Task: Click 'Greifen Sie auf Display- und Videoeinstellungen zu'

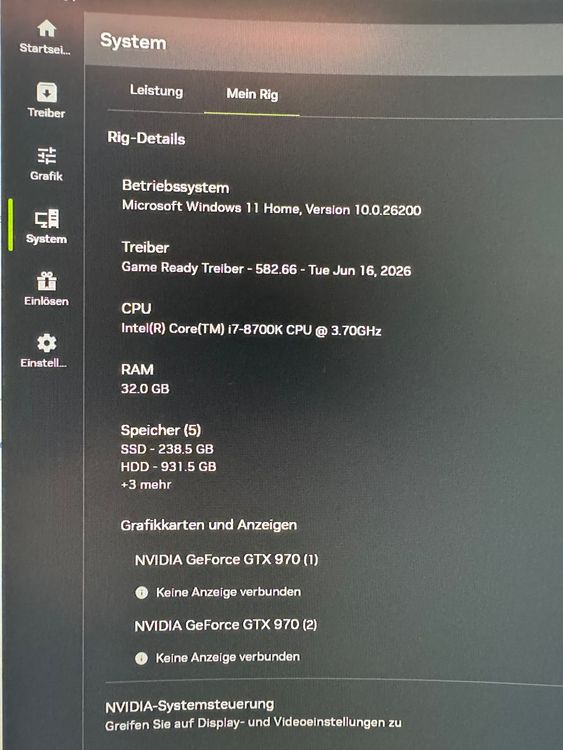Action: coord(253,723)
